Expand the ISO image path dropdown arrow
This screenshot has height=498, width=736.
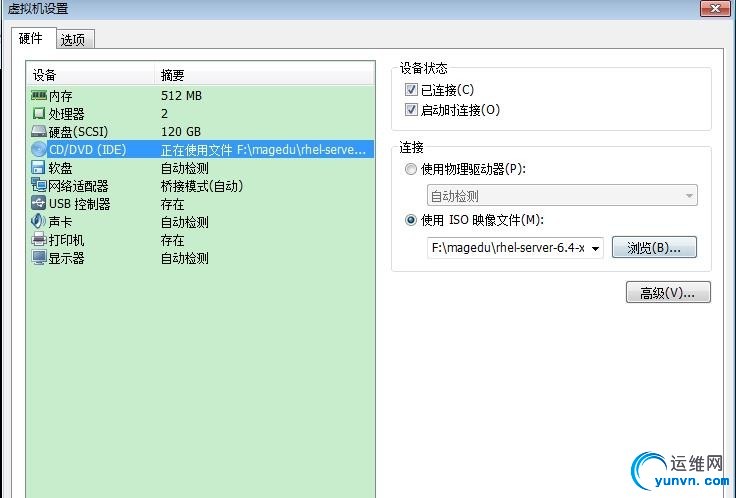coord(595,248)
